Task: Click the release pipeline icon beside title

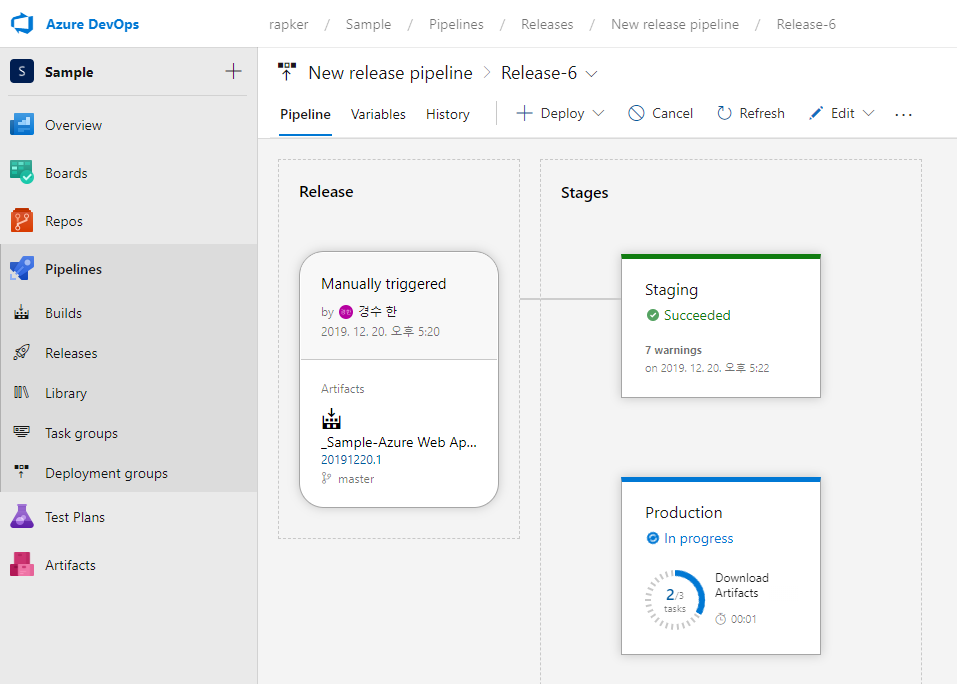Action: pos(287,71)
